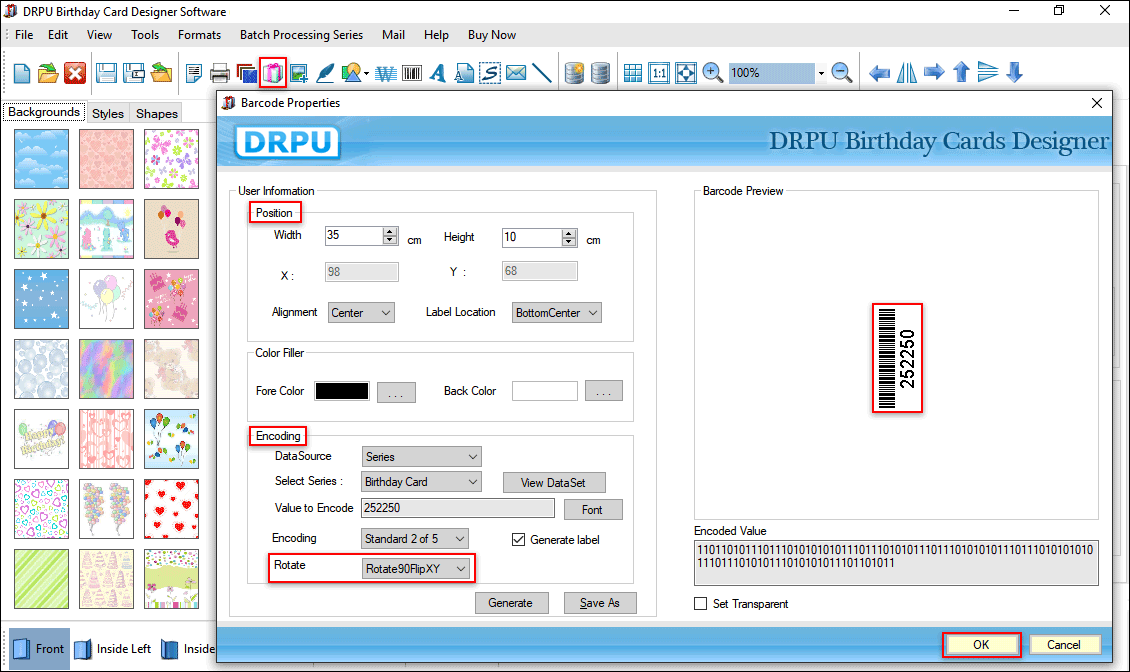Expand the Rotate dropdown showing Rotate90FlipXY
Viewport: 1130px width, 672px height.
[416, 569]
